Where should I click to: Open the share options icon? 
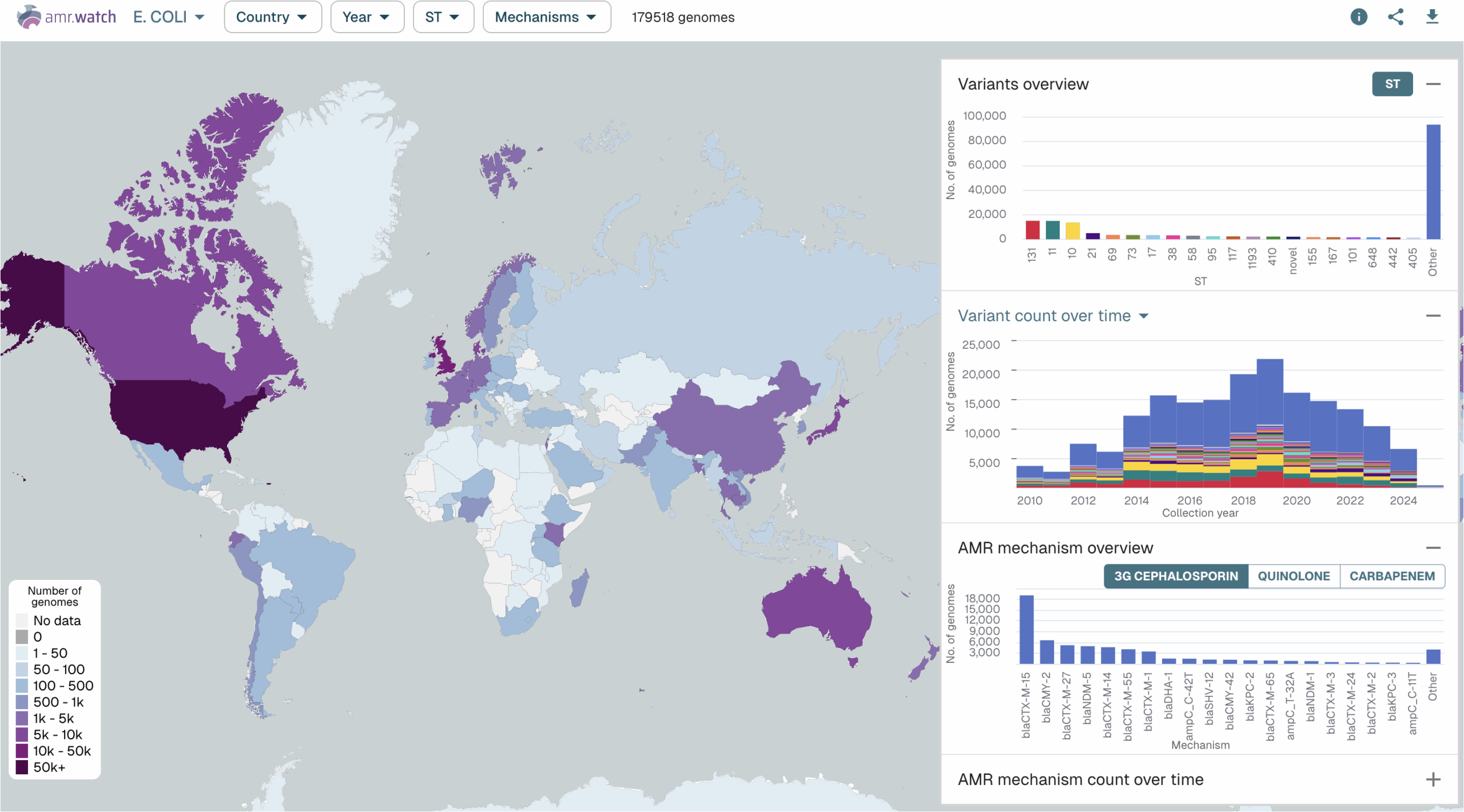pos(1397,17)
